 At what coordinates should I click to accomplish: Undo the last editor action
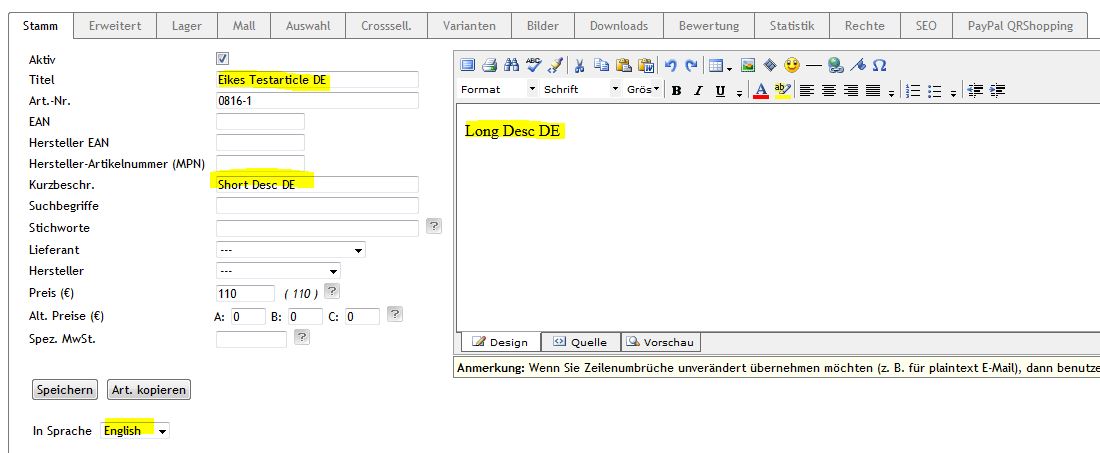tap(670, 66)
